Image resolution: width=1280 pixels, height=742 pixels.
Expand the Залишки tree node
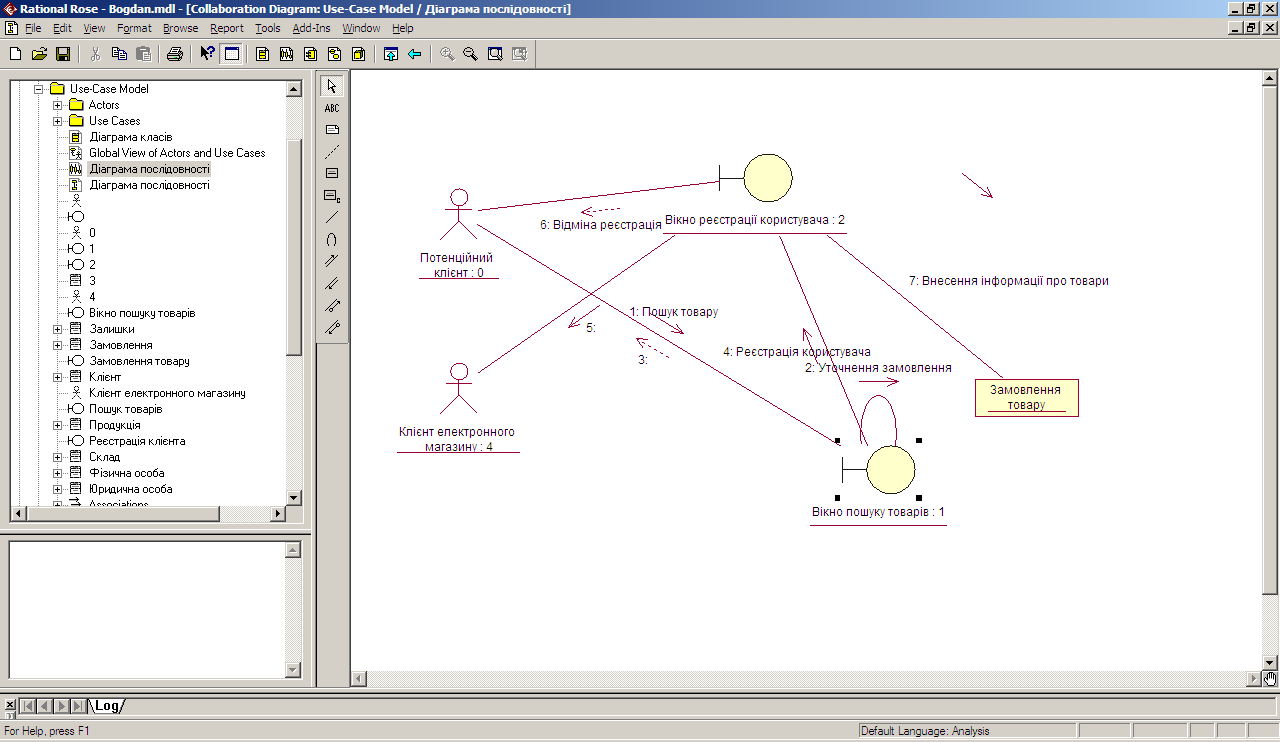[57, 329]
